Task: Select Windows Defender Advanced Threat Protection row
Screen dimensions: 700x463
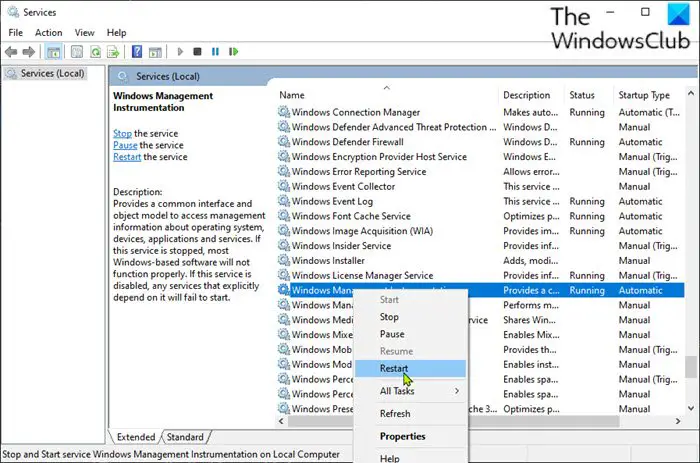Action: pos(480,127)
